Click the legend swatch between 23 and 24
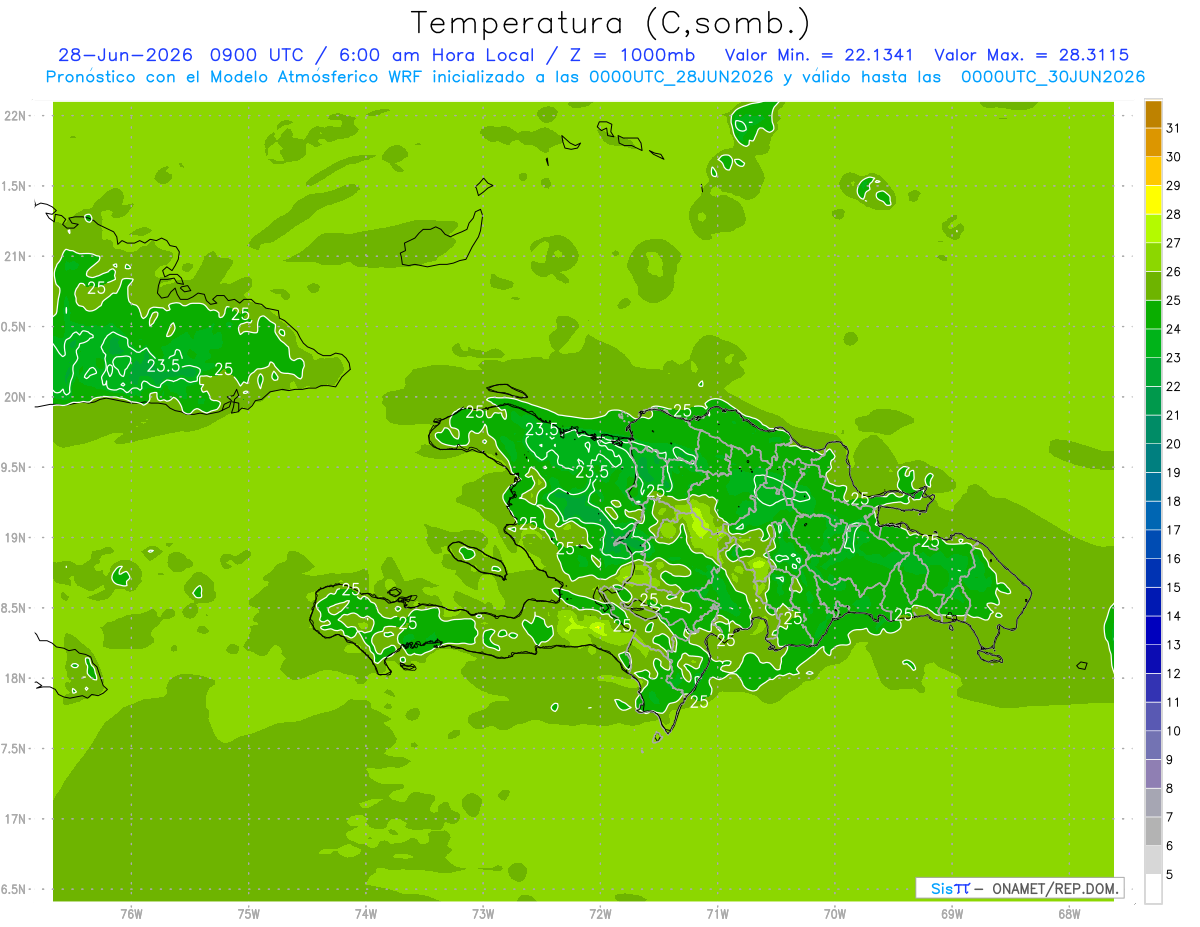 pos(1153,344)
